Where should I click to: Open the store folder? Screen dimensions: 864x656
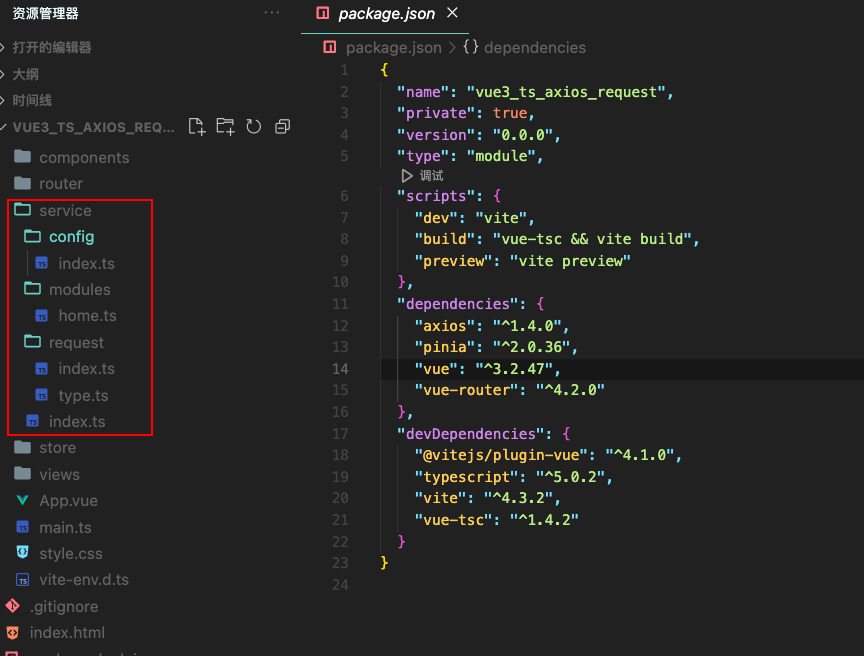pyautogui.click(x=57, y=448)
